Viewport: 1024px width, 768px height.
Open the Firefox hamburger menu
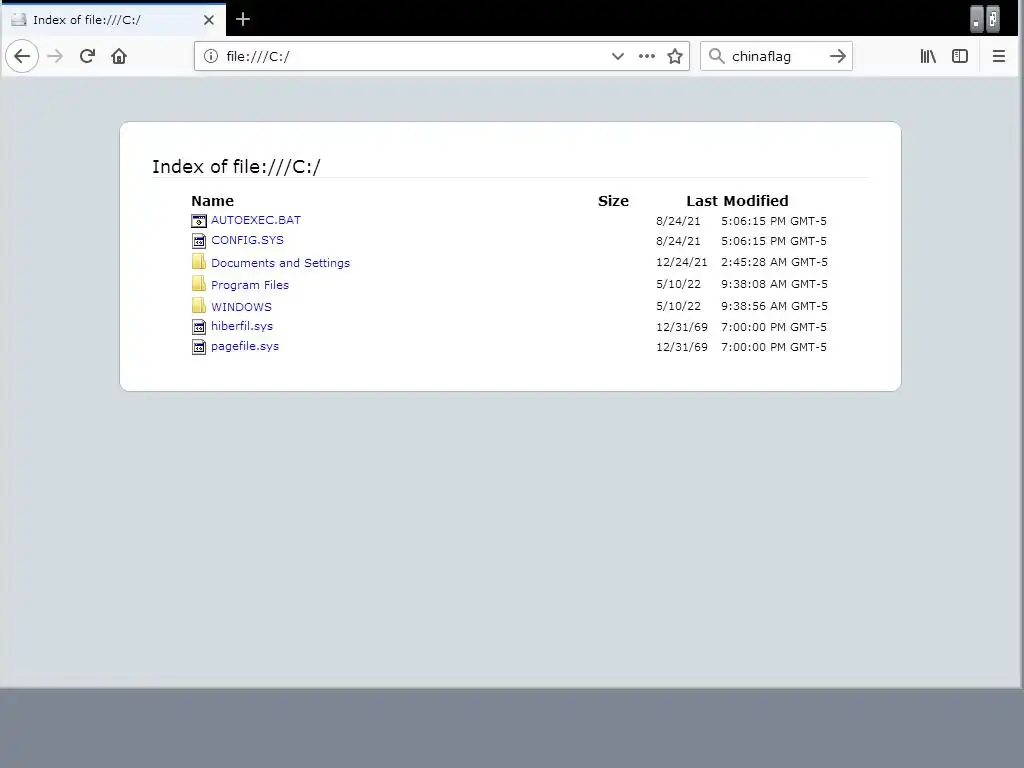999,56
